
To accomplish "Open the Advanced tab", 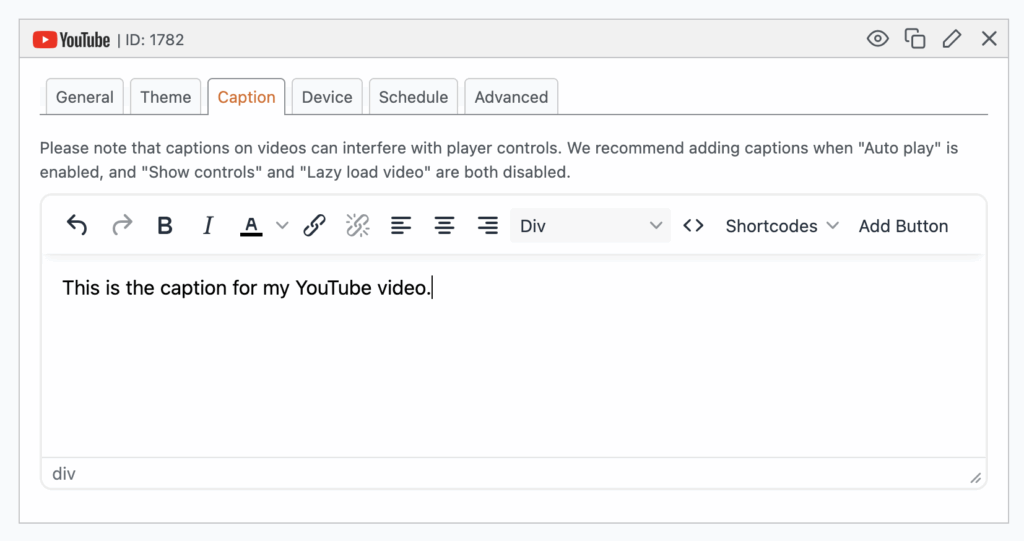I will pos(511,97).
